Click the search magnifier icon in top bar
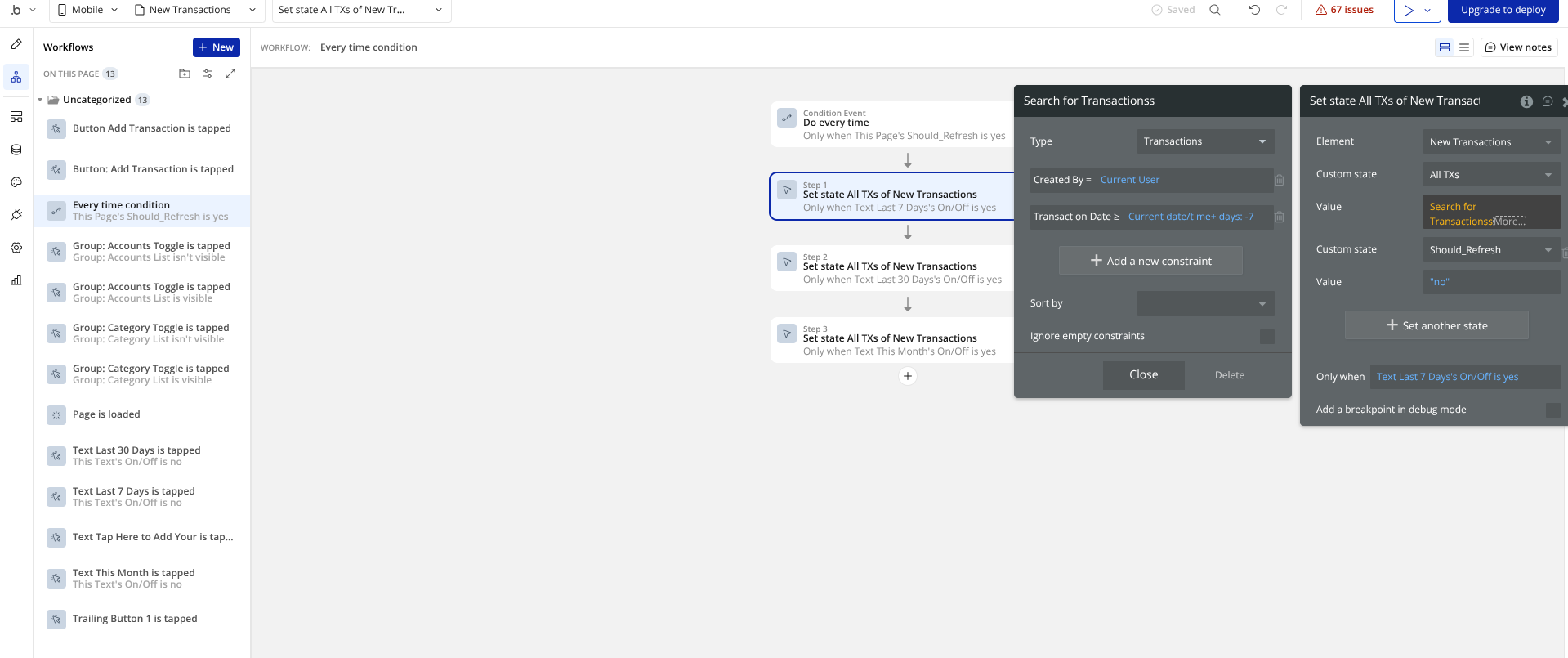 [x=1215, y=10]
